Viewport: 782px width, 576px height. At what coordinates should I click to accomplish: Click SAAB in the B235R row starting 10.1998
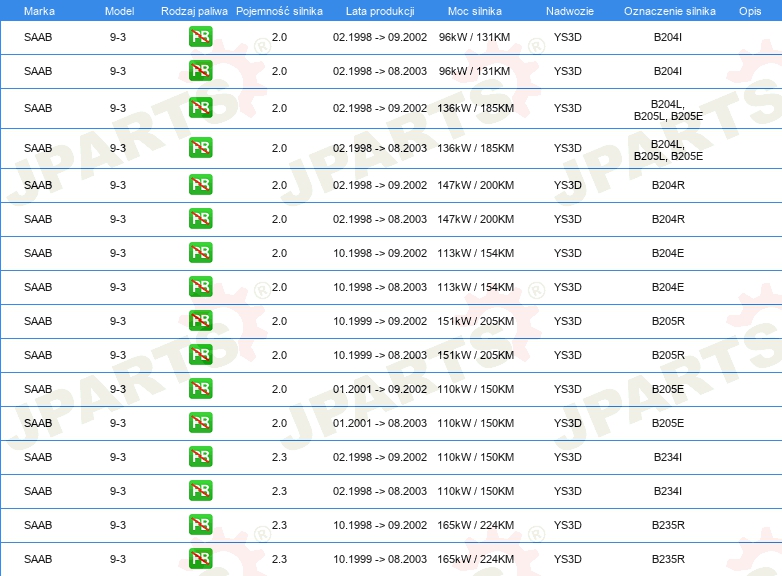coord(38,525)
